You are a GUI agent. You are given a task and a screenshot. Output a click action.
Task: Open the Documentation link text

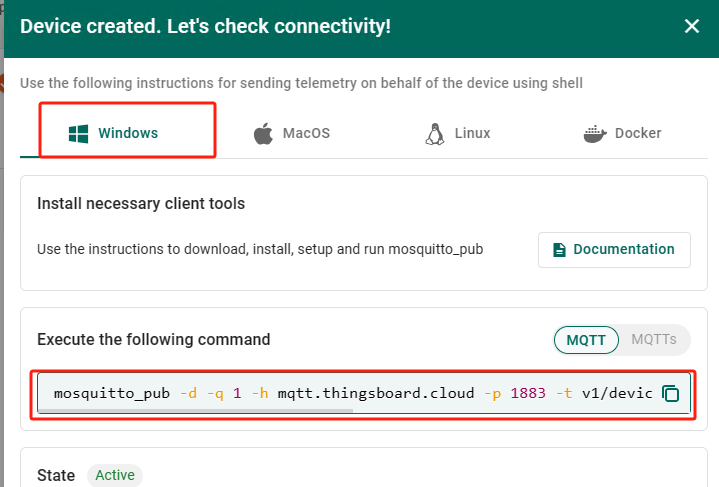pyautogui.click(x=624, y=249)
